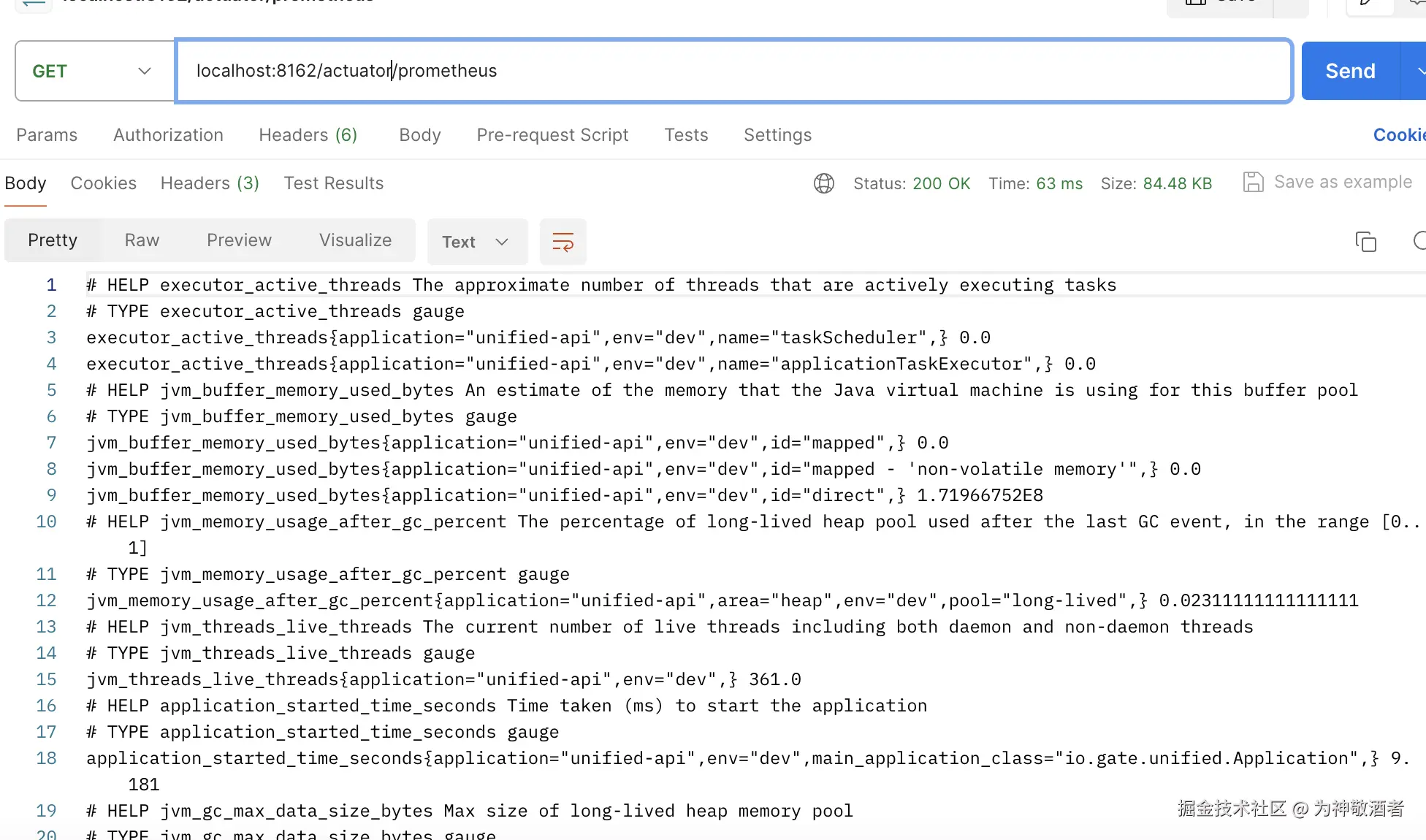Switch to the Raw view
Screen dimensions: 1426x840
142,240
